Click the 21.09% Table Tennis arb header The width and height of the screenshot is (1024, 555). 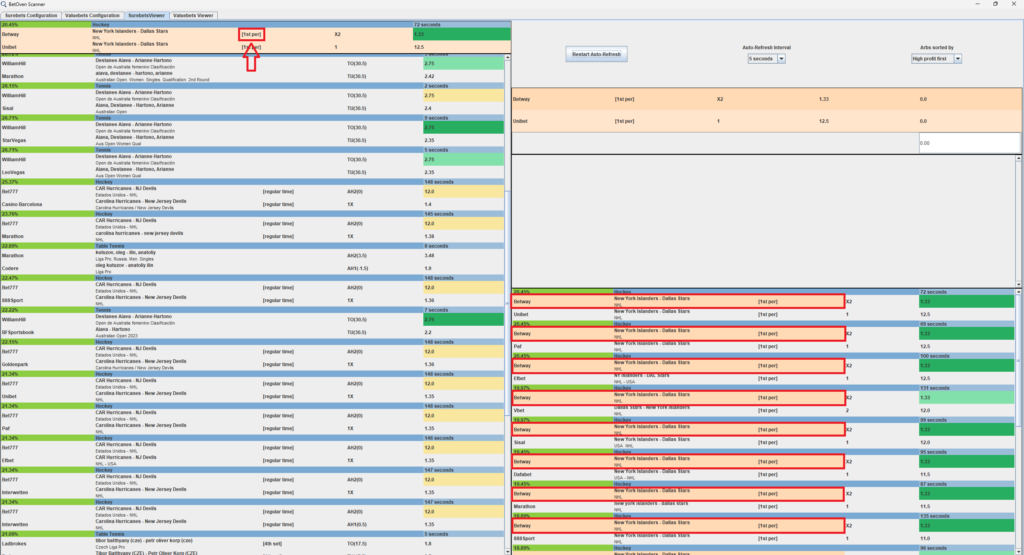(252, 534)
